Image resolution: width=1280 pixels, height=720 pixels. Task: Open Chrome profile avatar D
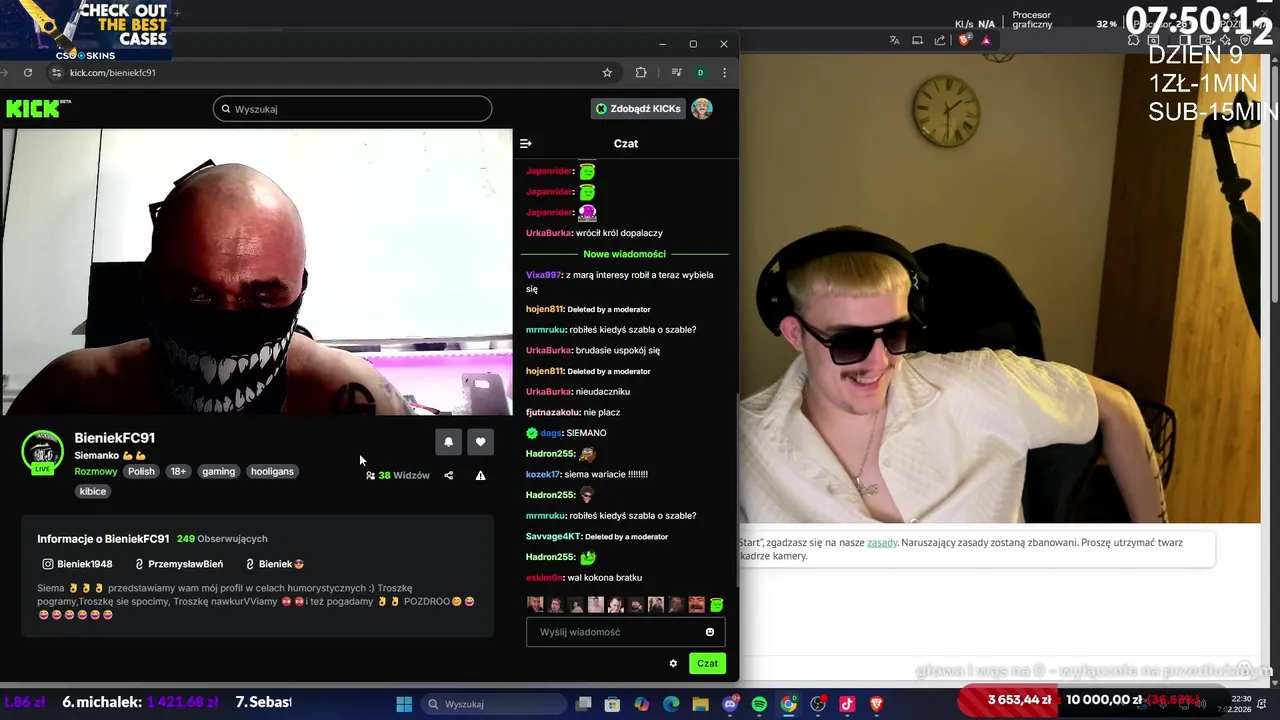tap(700, 73)
